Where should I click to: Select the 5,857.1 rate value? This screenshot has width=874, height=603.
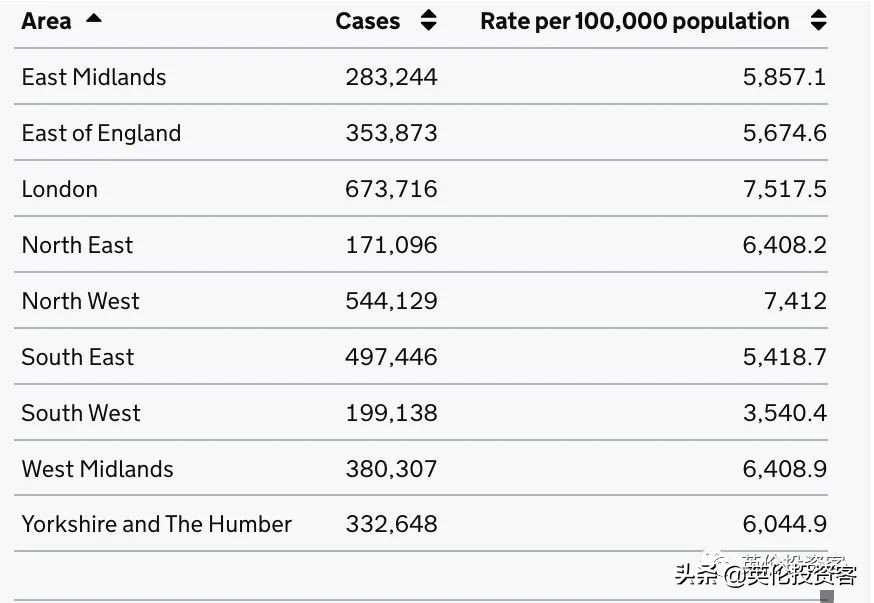[784, 77]
